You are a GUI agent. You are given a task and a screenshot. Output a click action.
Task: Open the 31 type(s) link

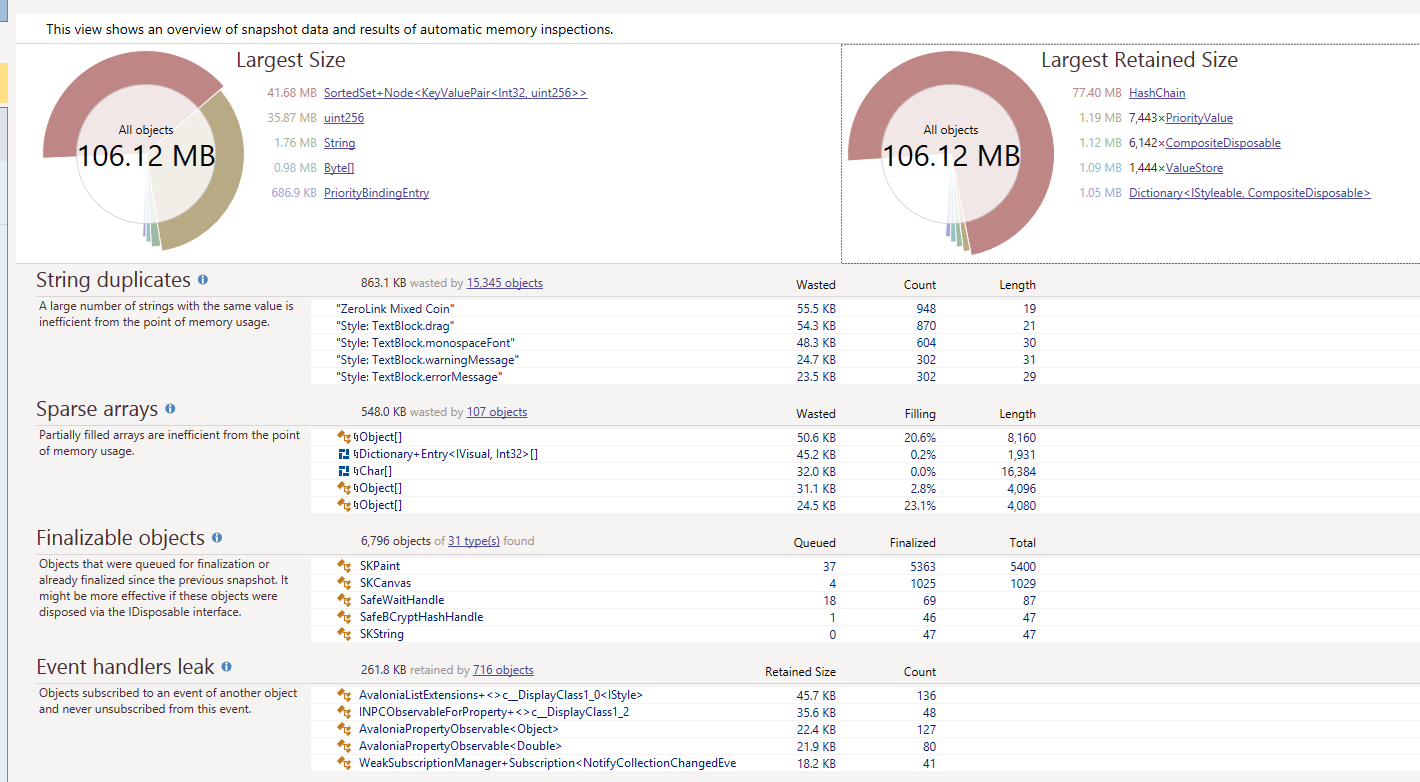pos(474,541)
